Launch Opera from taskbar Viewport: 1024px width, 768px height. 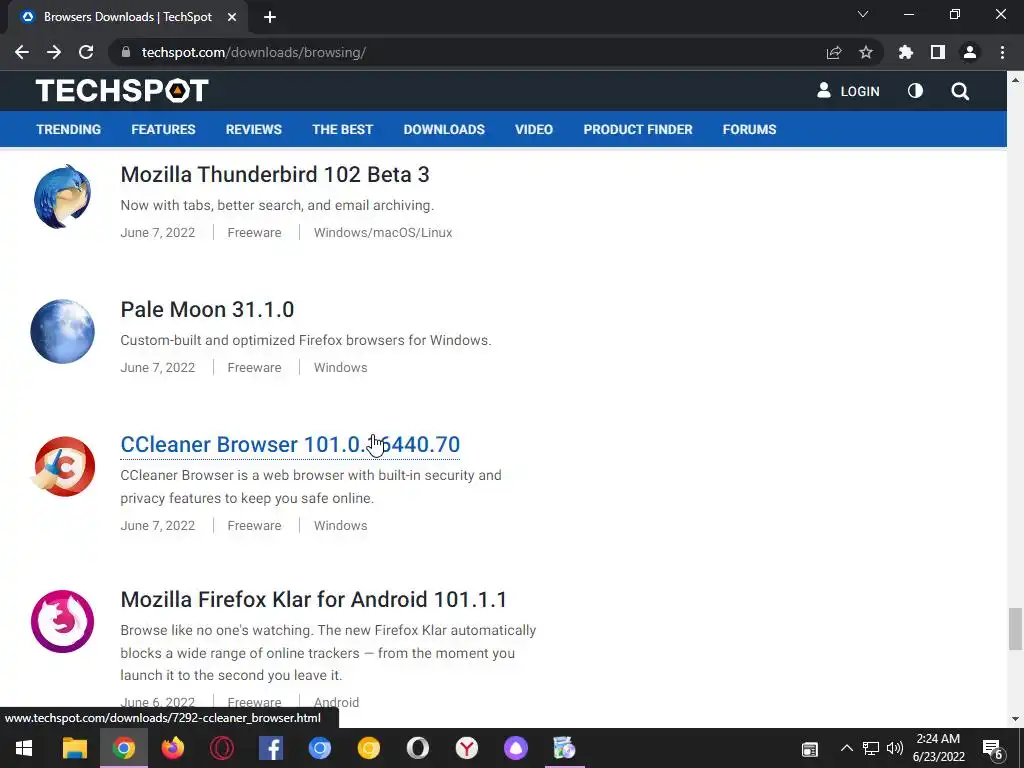pyautogui.click(x=222, y=748)
